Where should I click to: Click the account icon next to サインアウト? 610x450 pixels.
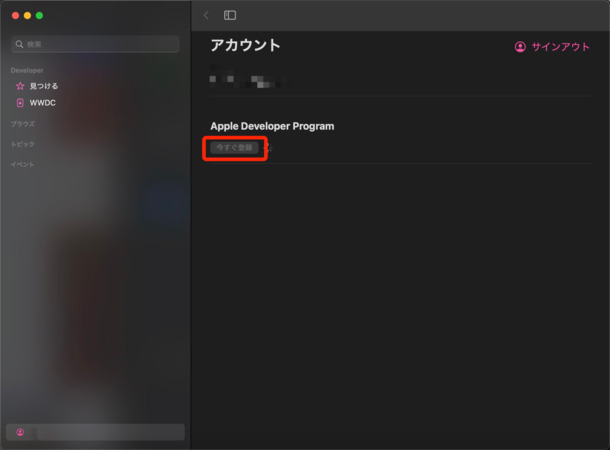(520, 47)
